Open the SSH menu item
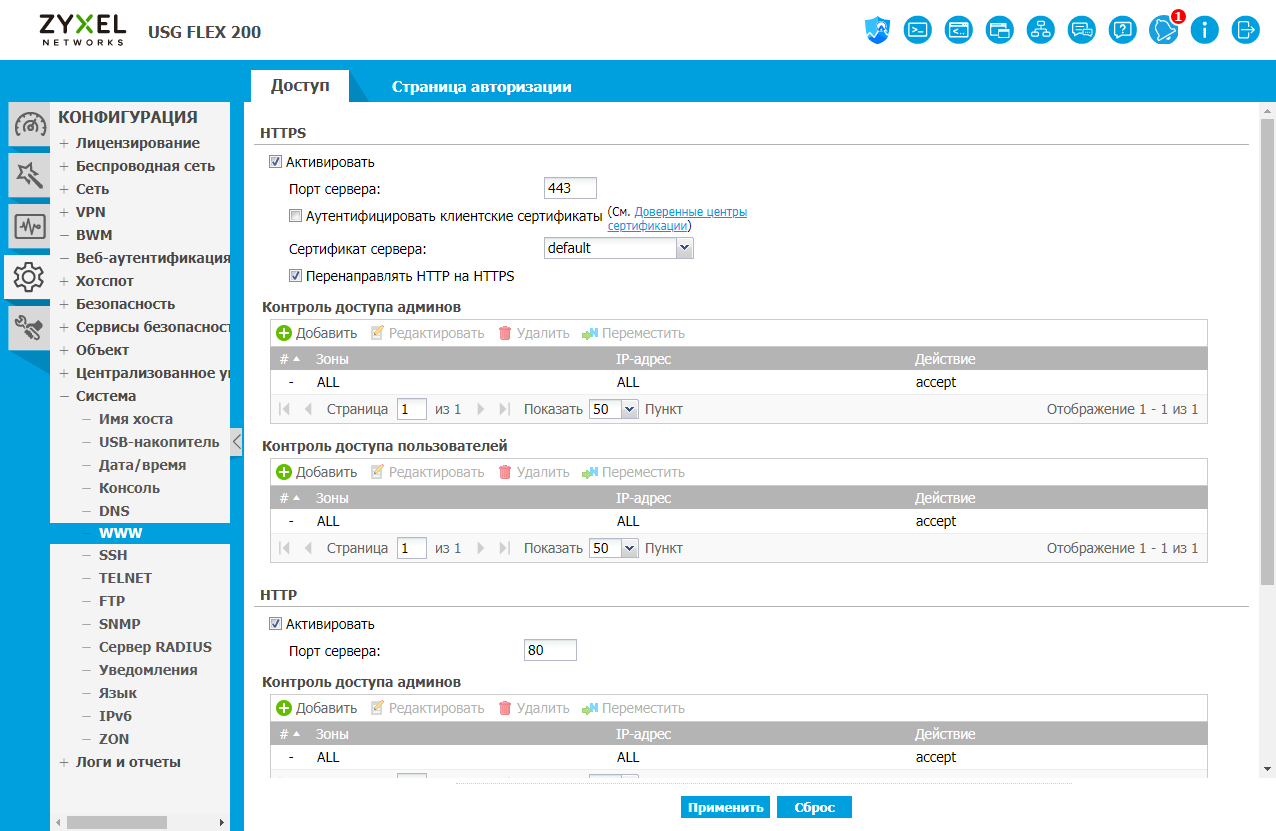The height and width of the screenshot is (831, 1276). point(113,555)
